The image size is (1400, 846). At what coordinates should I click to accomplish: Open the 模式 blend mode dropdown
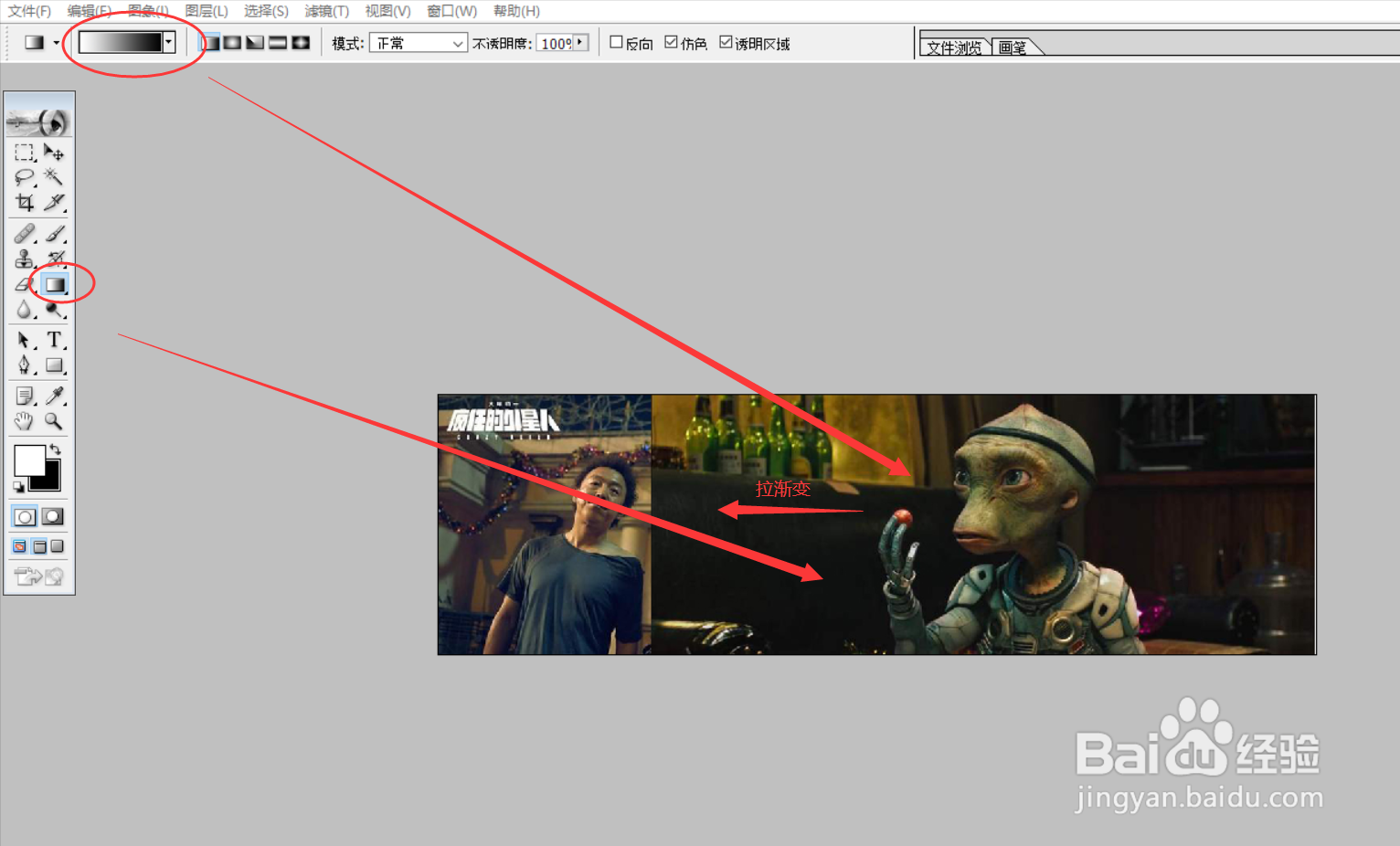coord(419,43)
